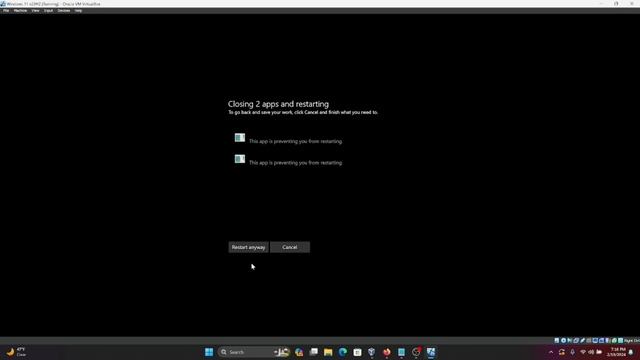640x360 pixels.
Task: Open the battery status tray icon
Action: click(599, 352)
